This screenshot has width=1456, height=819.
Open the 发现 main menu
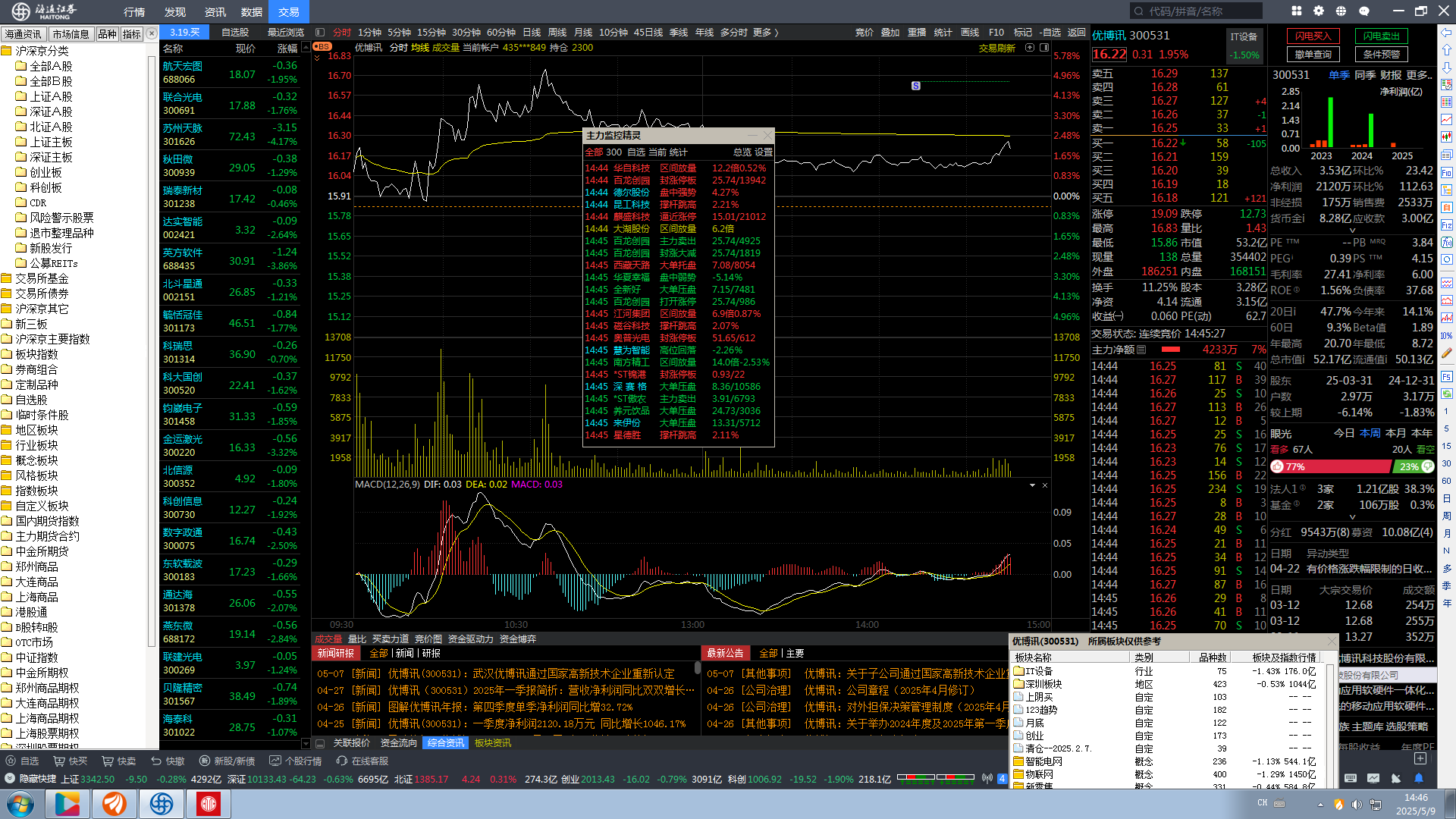pos(175,11)
